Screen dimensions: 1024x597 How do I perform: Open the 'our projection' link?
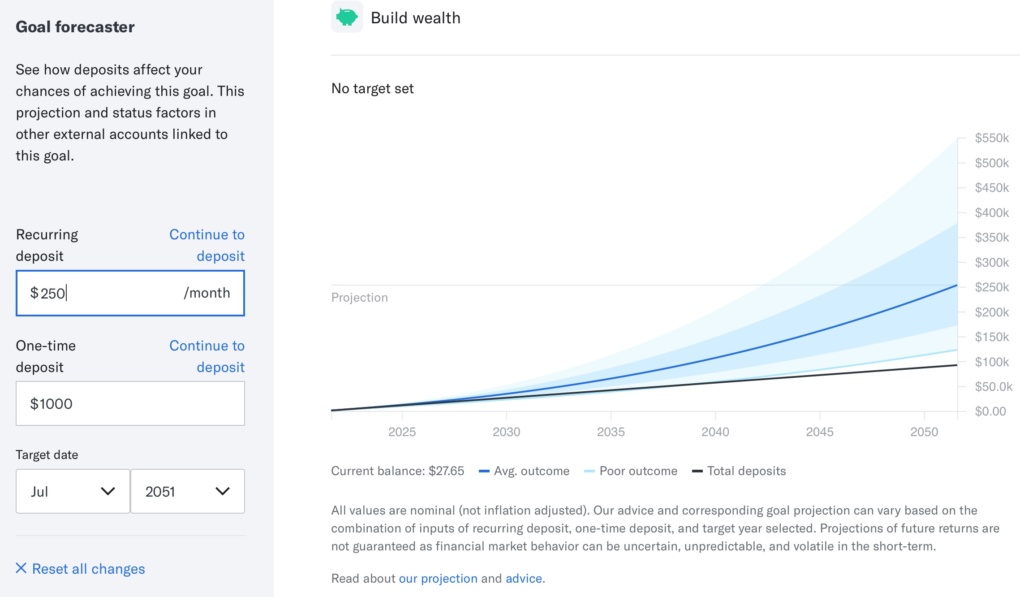tap(438, 578)
